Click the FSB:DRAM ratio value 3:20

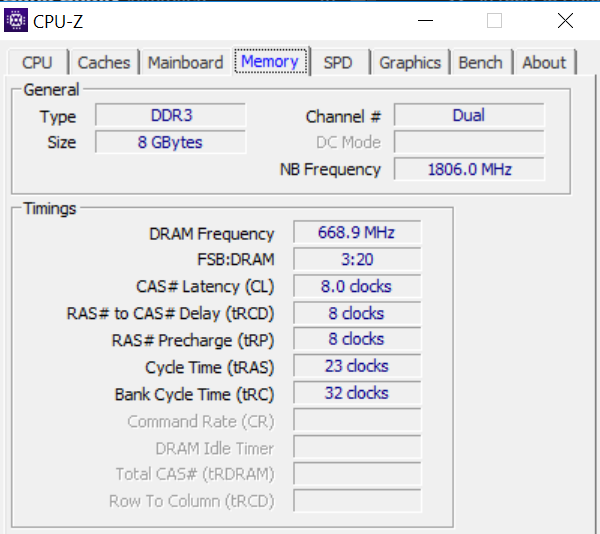[x=357, y=259]
